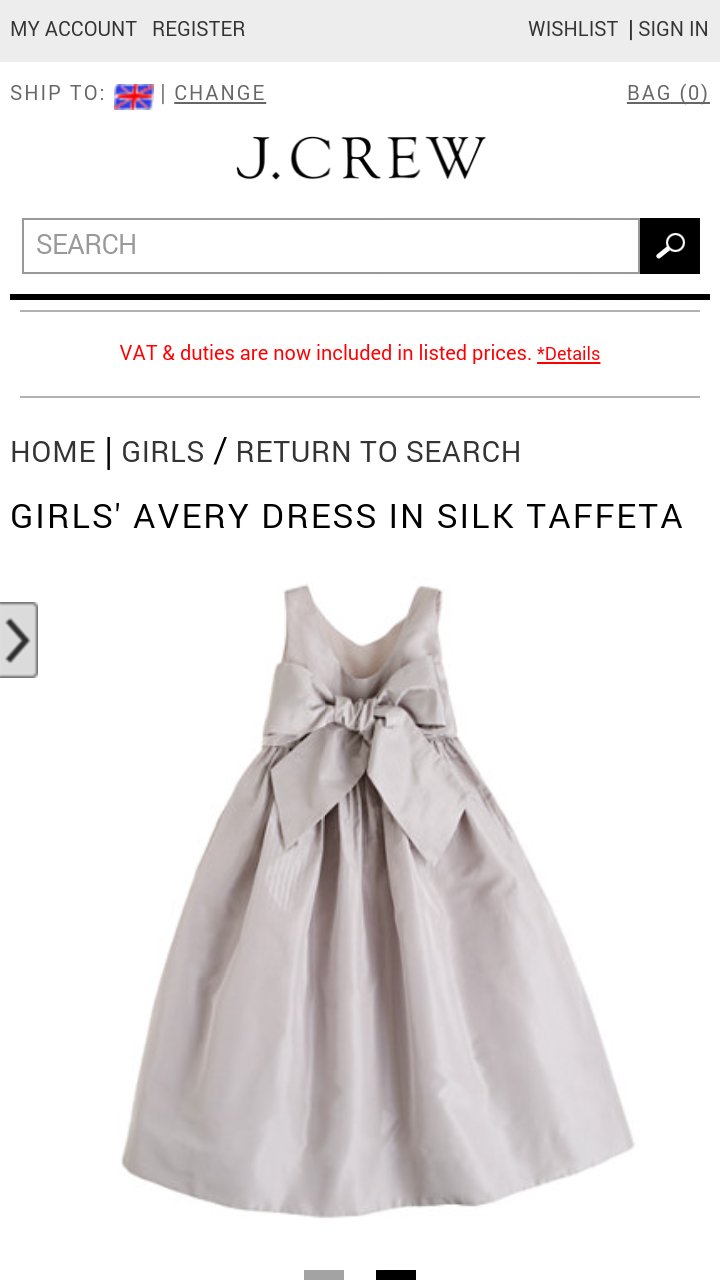This screenshot has width=720, height=1280.
Task: Click the red VAT & duties notice text
Action: (x=325, y=353)
